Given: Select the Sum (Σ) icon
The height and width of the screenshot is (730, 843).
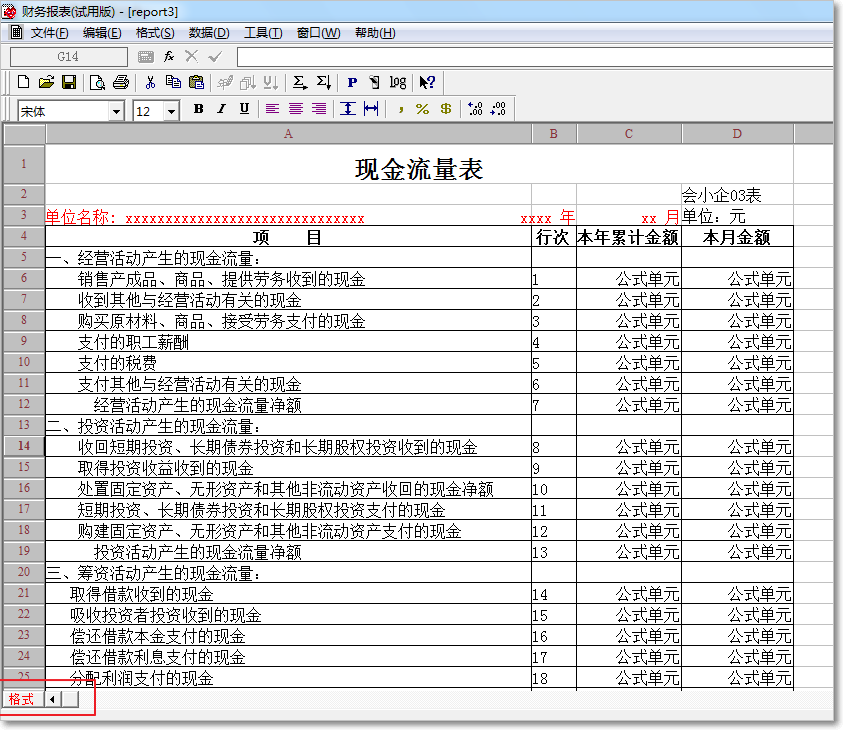Looking at the screenshot, I should (x=299, y=82).
